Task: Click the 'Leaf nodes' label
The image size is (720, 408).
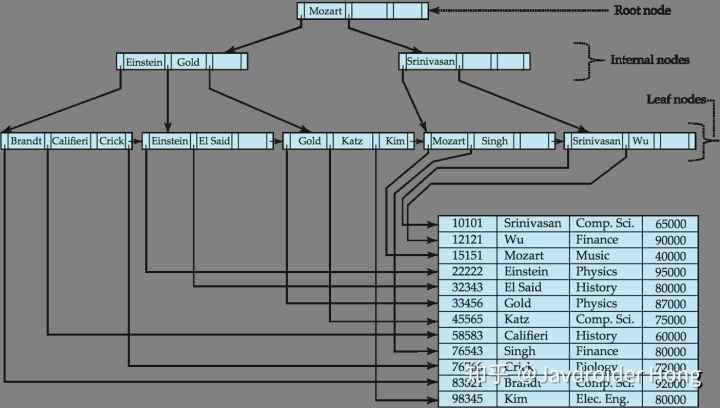Action: tap(676, 99)
